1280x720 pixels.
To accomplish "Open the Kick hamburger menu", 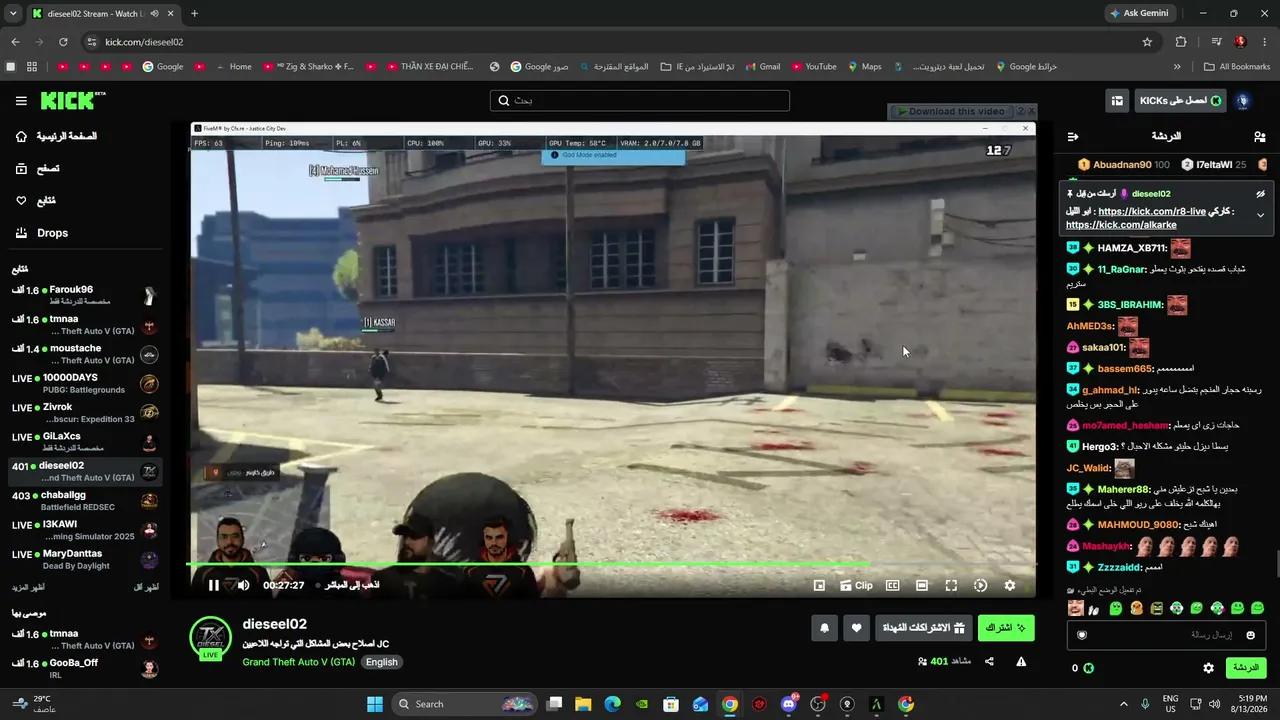I will coord(21,101).
